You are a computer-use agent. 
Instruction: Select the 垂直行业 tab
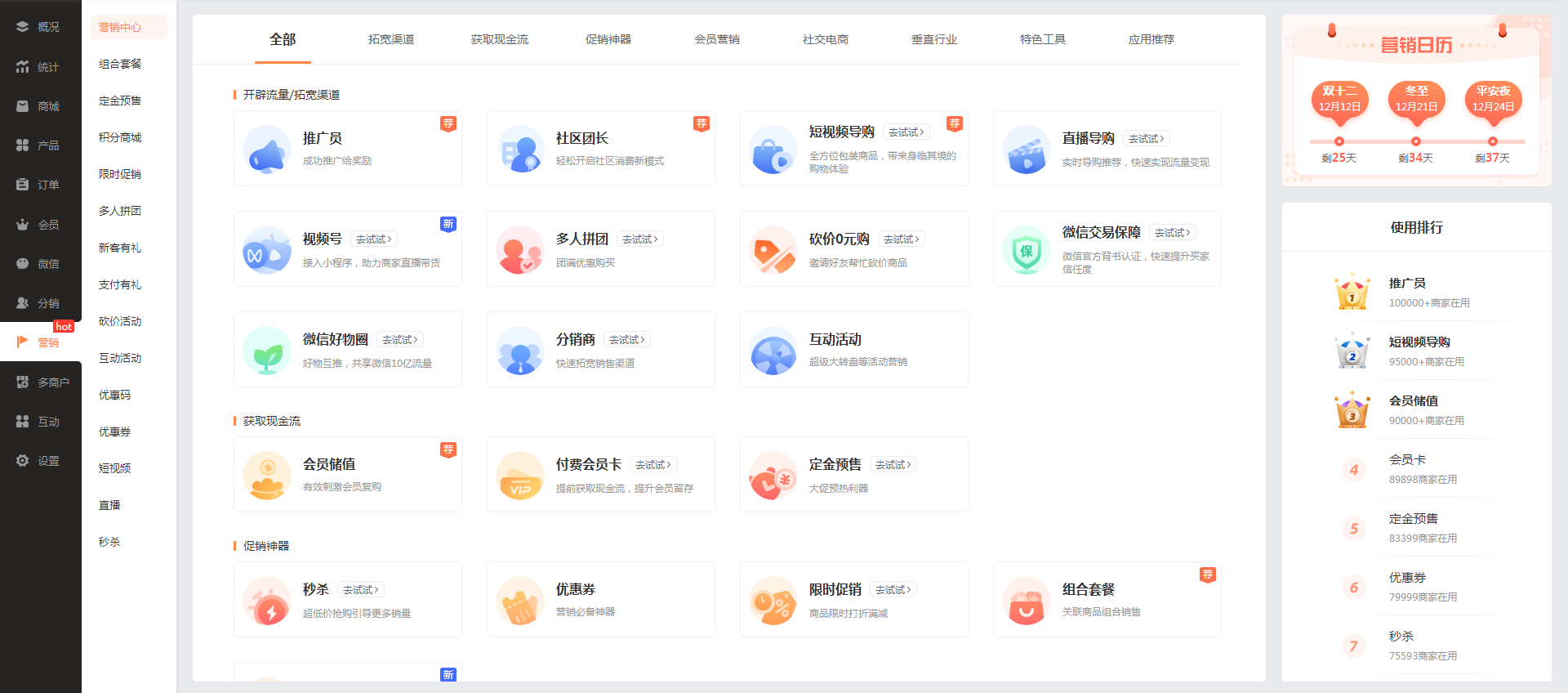tap(934, 39)
